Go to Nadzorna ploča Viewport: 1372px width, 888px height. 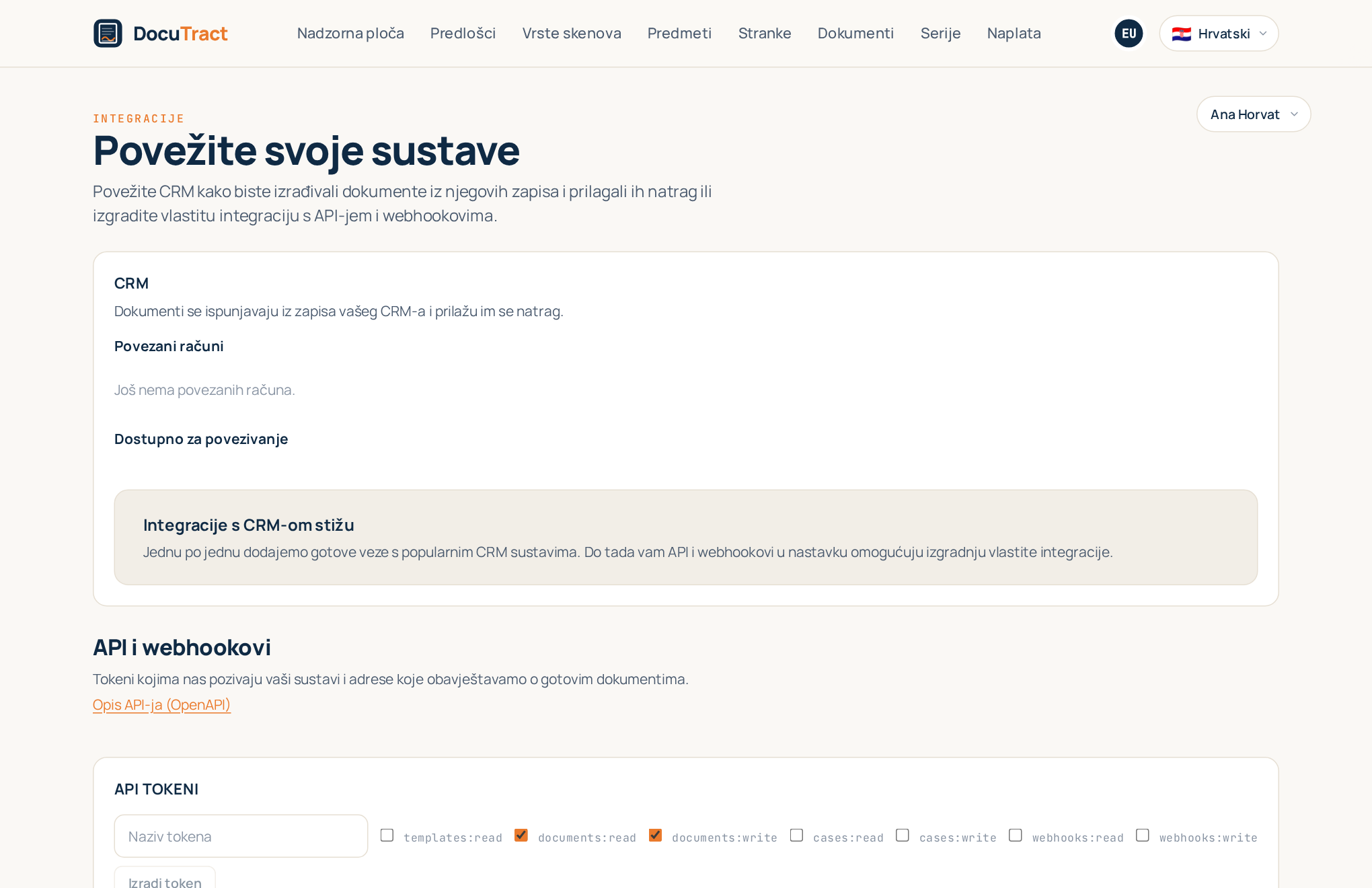point(350,33)
